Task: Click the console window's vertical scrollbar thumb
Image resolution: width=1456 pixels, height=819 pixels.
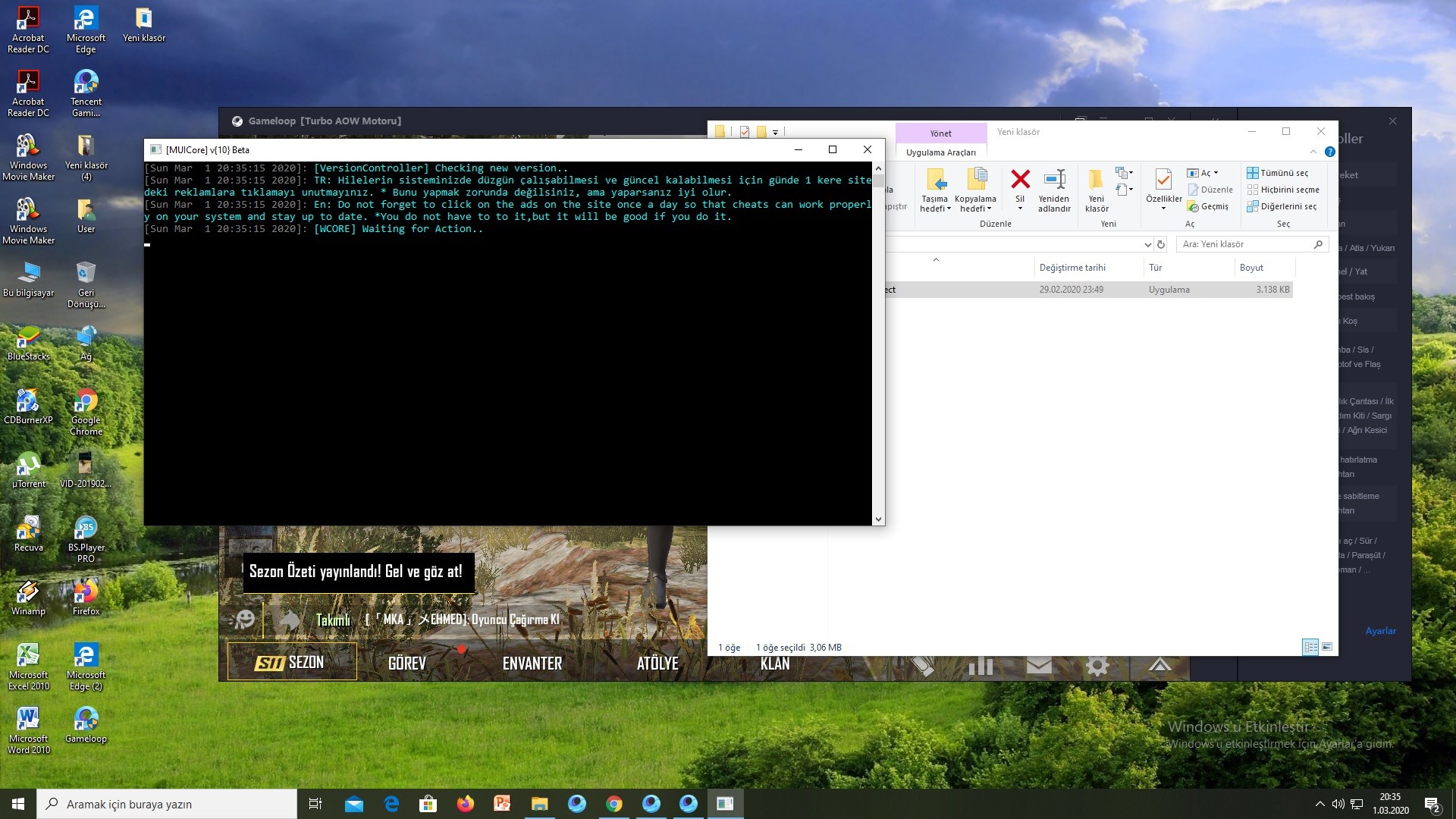Action: coord(878,180)
